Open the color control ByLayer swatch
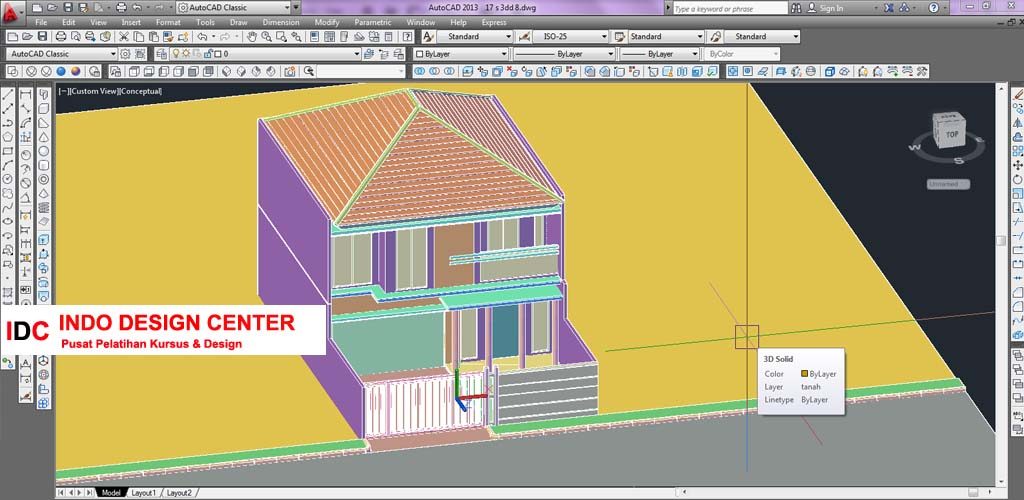 (461, 54)
